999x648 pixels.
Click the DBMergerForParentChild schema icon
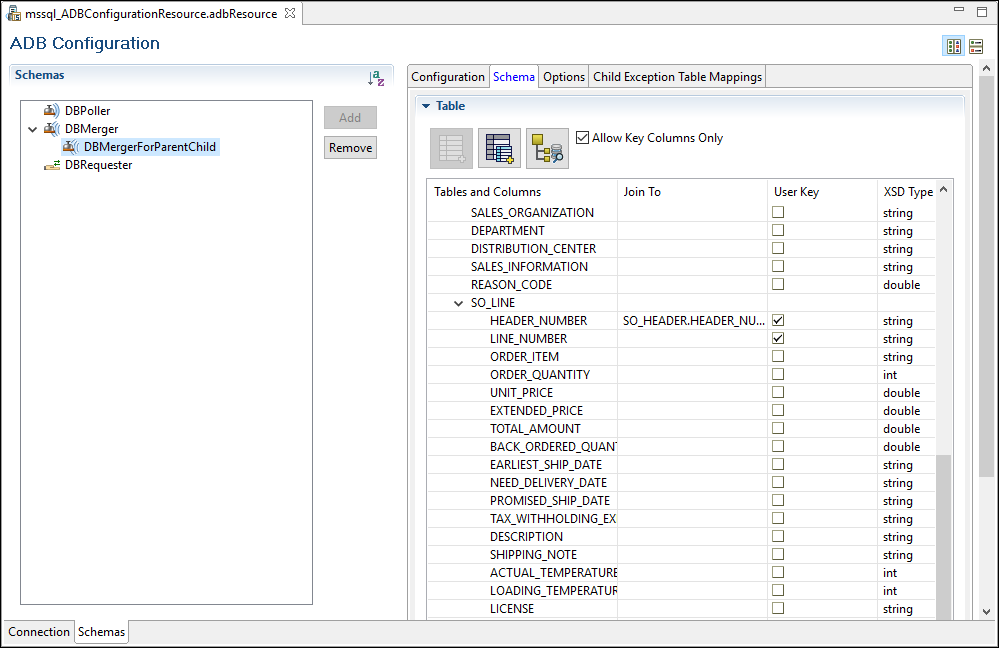[70, 147]
